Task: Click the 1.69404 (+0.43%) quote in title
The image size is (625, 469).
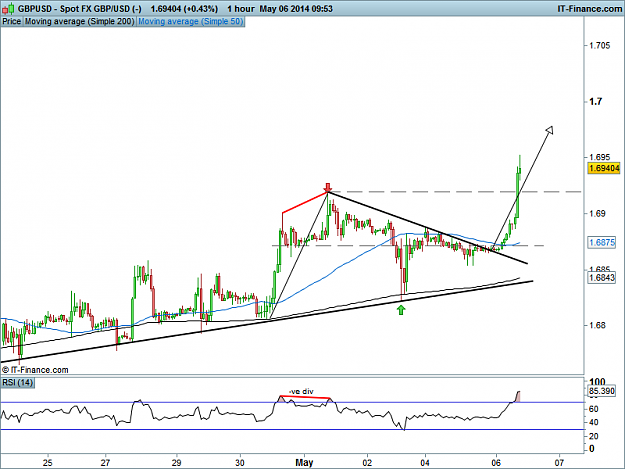Action: [184, 8]
